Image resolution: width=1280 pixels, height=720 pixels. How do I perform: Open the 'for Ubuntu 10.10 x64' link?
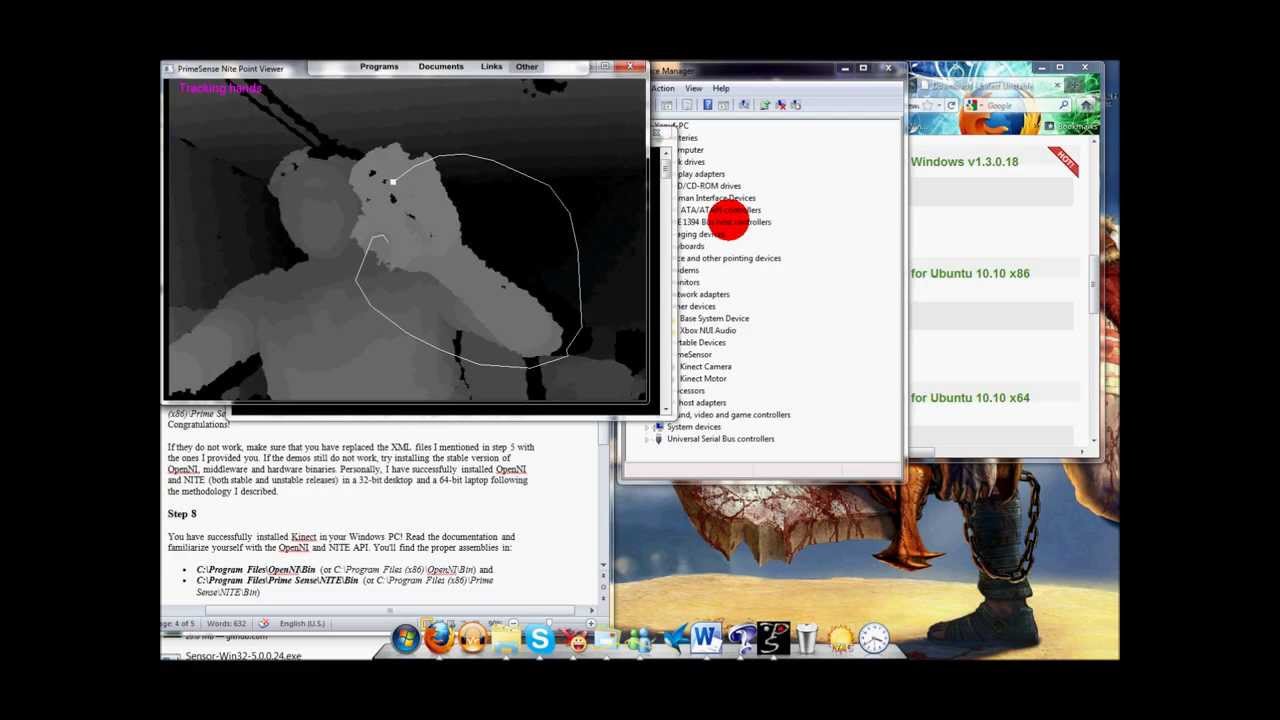pyautogui.click(x=970, y=398)
